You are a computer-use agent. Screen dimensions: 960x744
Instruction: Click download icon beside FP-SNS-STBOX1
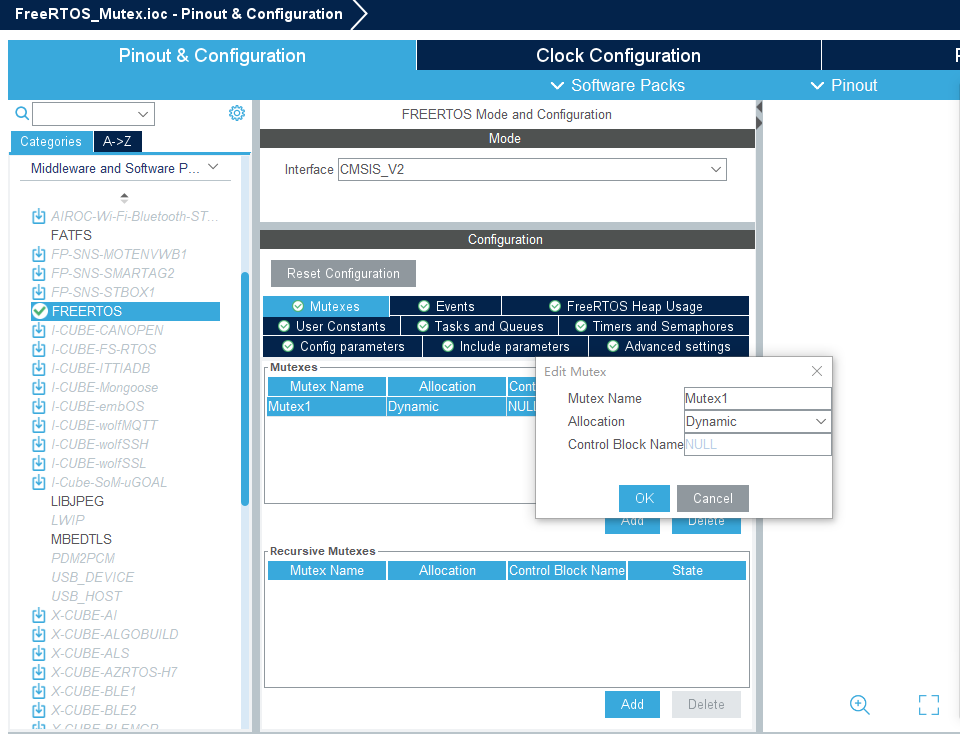click(x=39, y=292)
